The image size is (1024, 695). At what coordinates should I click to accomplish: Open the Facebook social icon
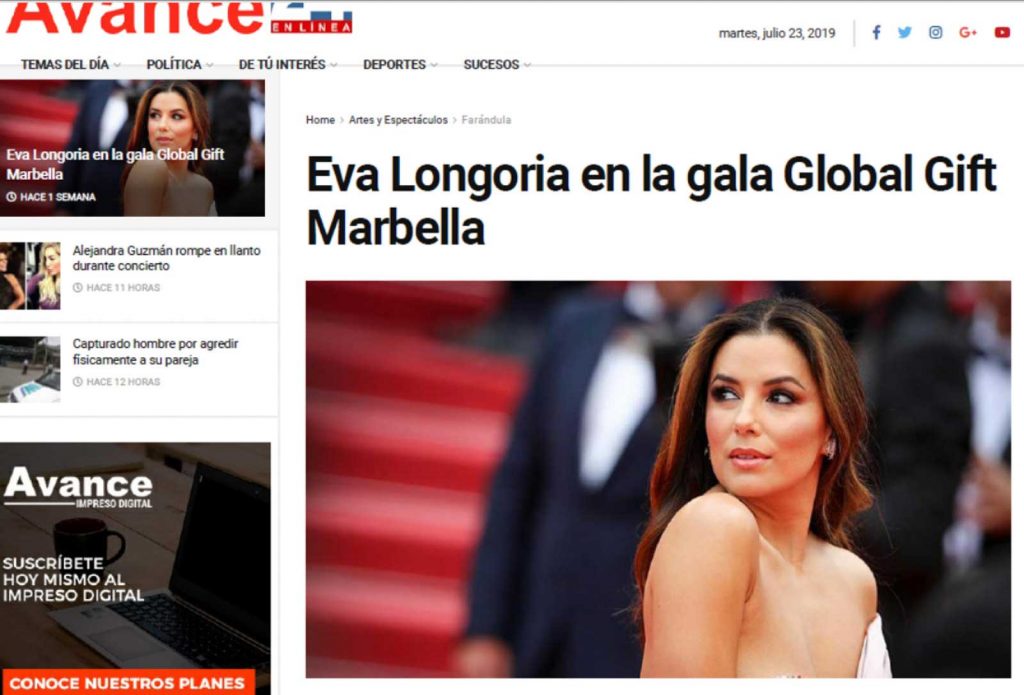pyautogui.click(x=876, y=33)
